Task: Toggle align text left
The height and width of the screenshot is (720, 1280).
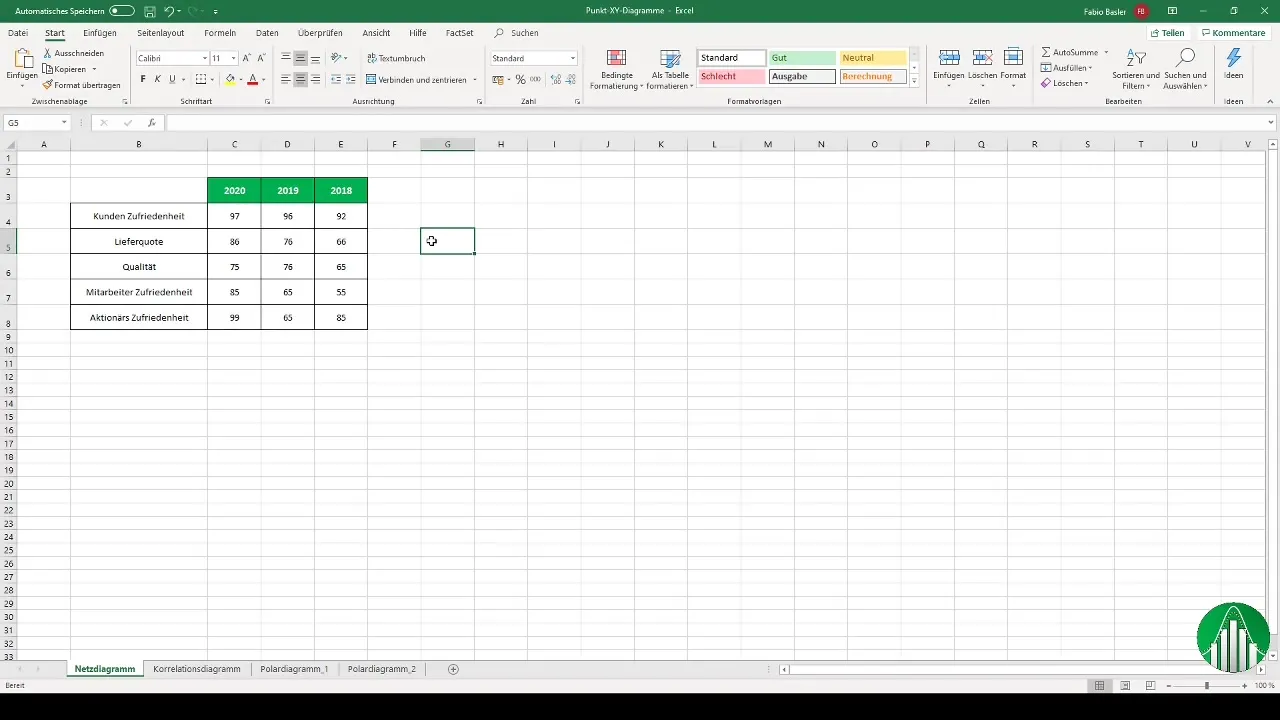Action: pos(286,79)
